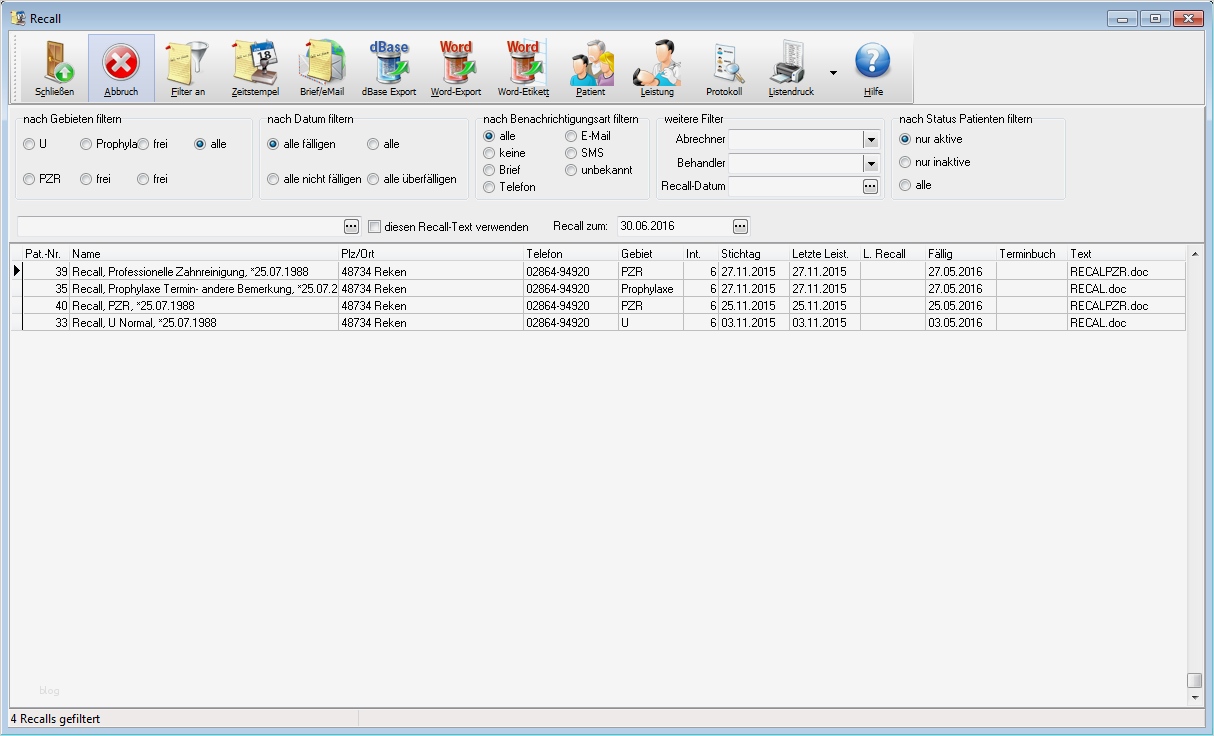This screenshot has width=1214, height=736.
Task: Select the row 'Recall, U Normal, *25.07.1988'
Action: 603,322
